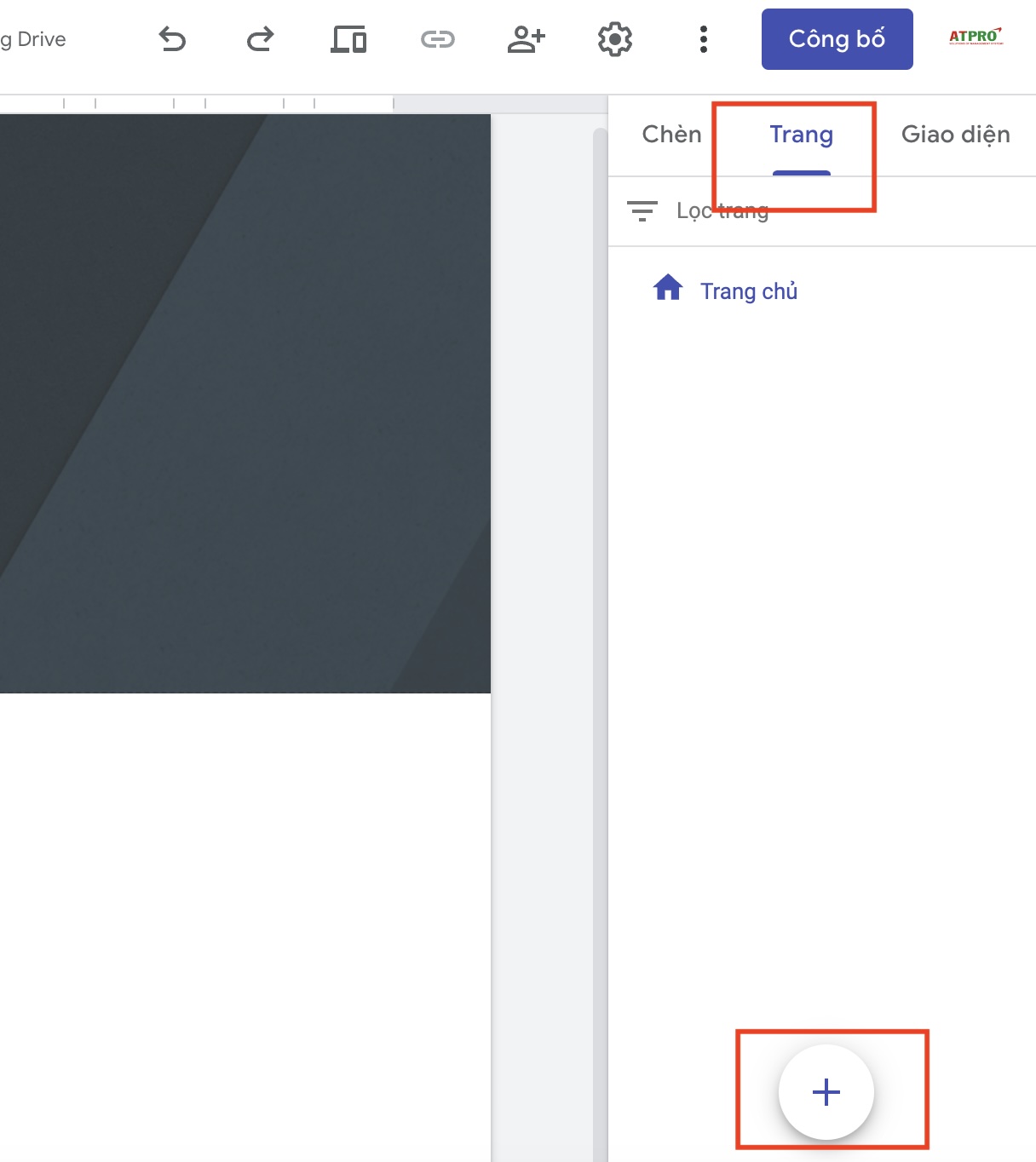Click the filter lines icon
This screenshot has width=1036, height=1162.
tap(642, 211)
